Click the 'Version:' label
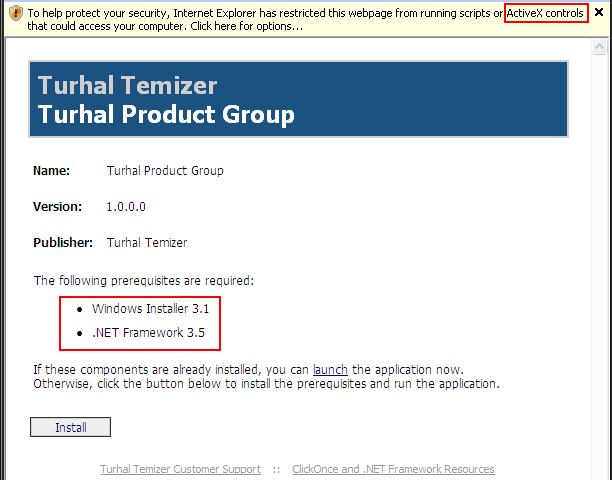The height and width of the screenshot is (480, 612). (x=57, y=206)
